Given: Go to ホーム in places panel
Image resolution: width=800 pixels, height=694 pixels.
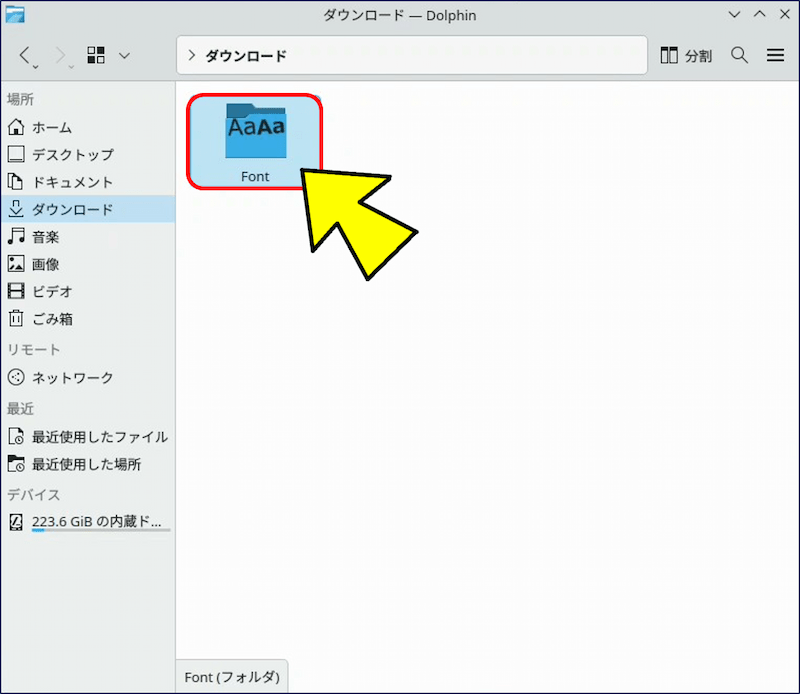Looking at the screenshot, I should coord(51,127).
